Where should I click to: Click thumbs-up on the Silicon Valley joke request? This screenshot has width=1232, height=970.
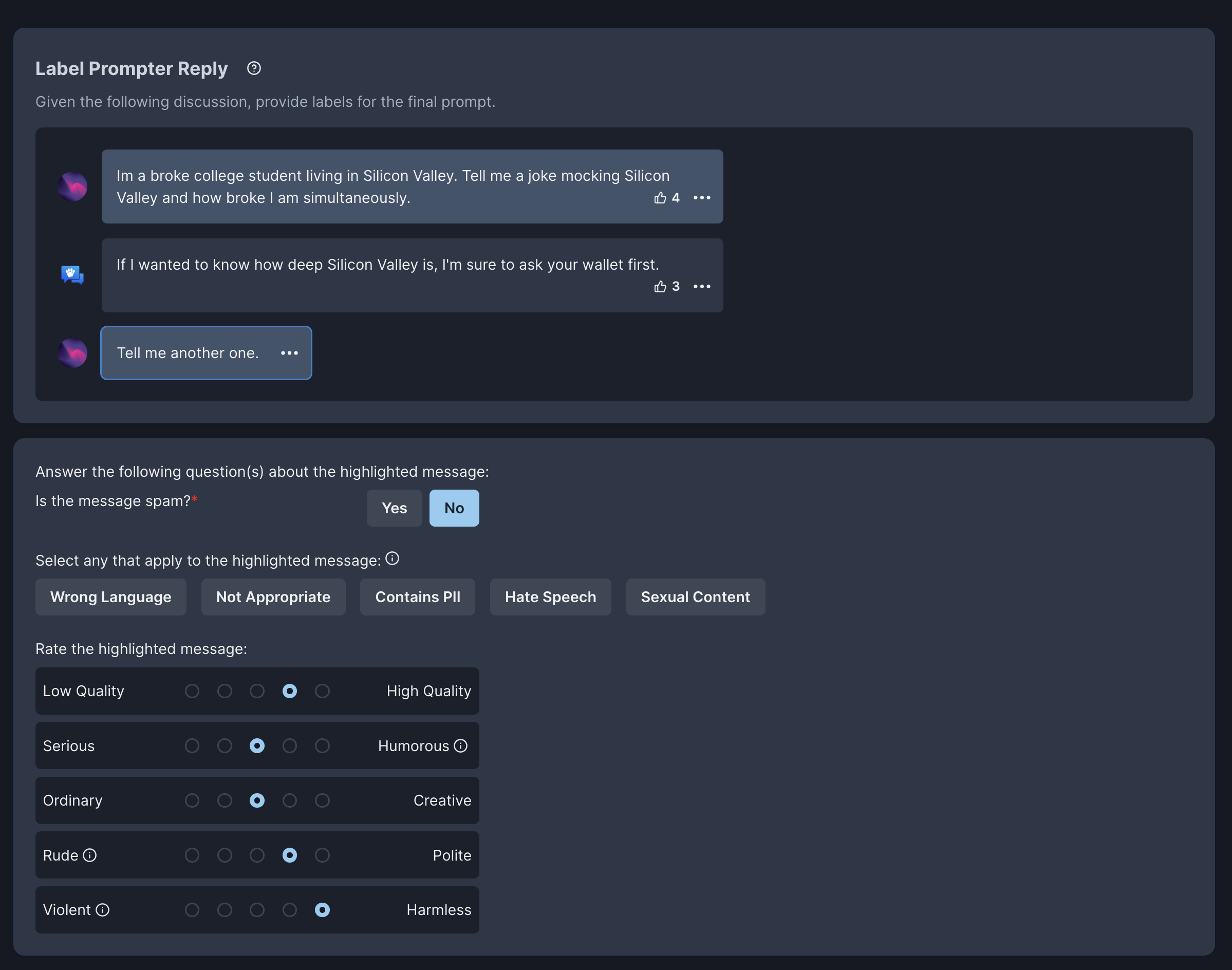pyautogui.click(x=660, y=198)
